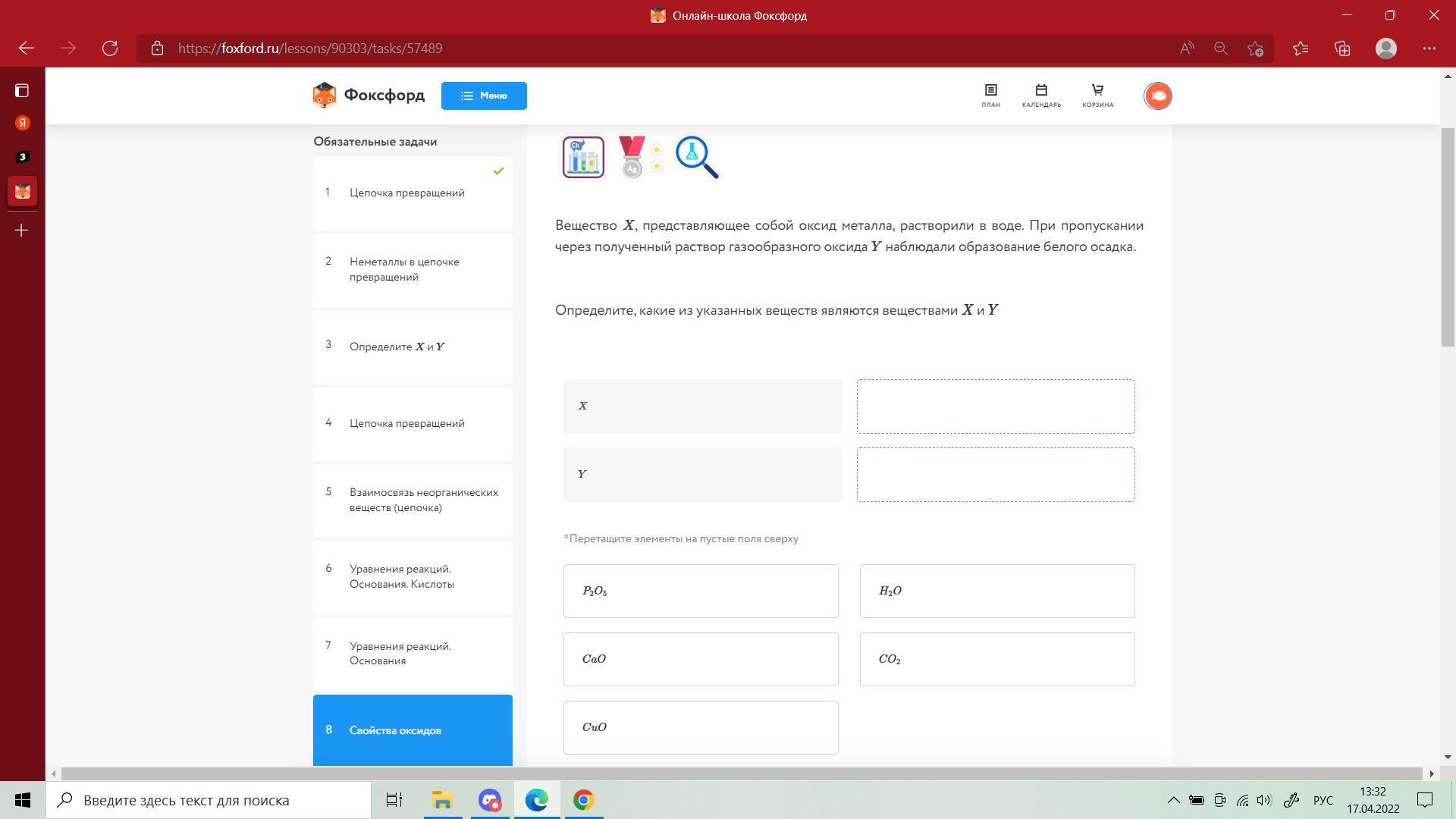1456x819 pixels.
Task: Click the site lock icon
Action: 157,49
